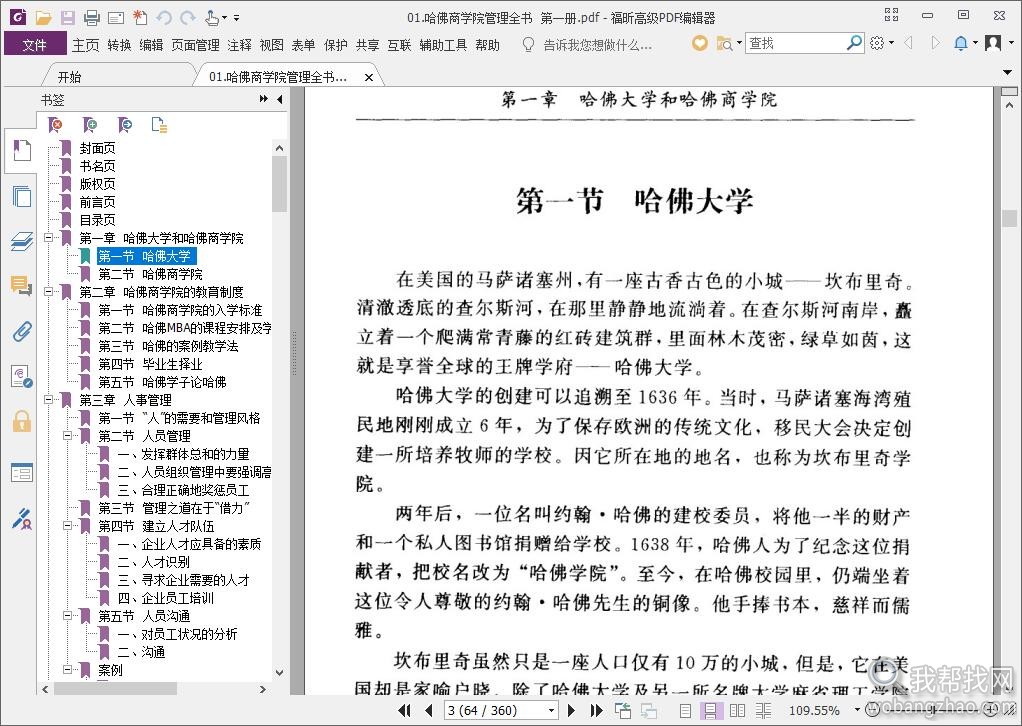Toggle continuous page view mode

[710, 710]
